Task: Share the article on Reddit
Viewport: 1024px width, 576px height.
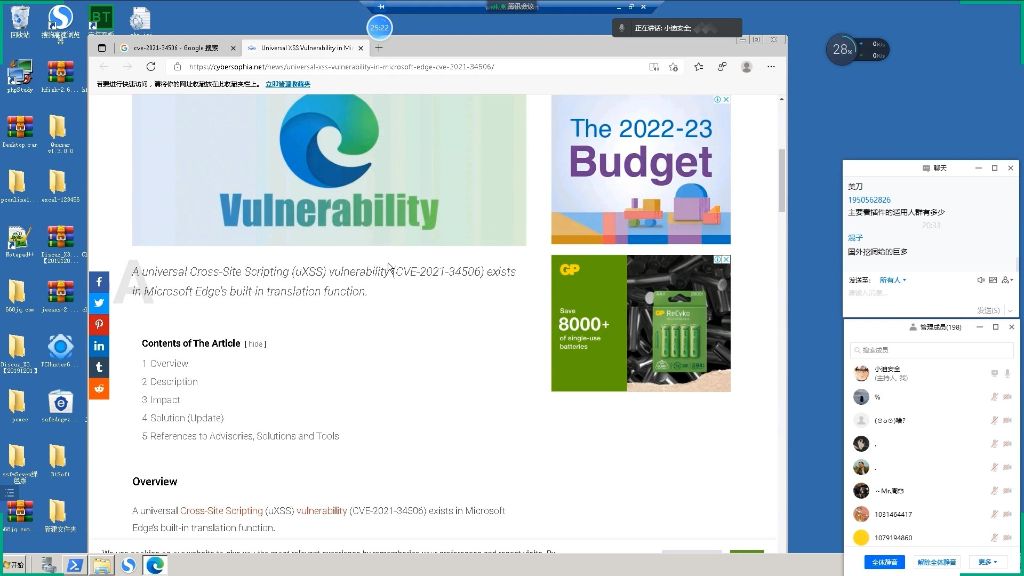Action: click(99, 389)
